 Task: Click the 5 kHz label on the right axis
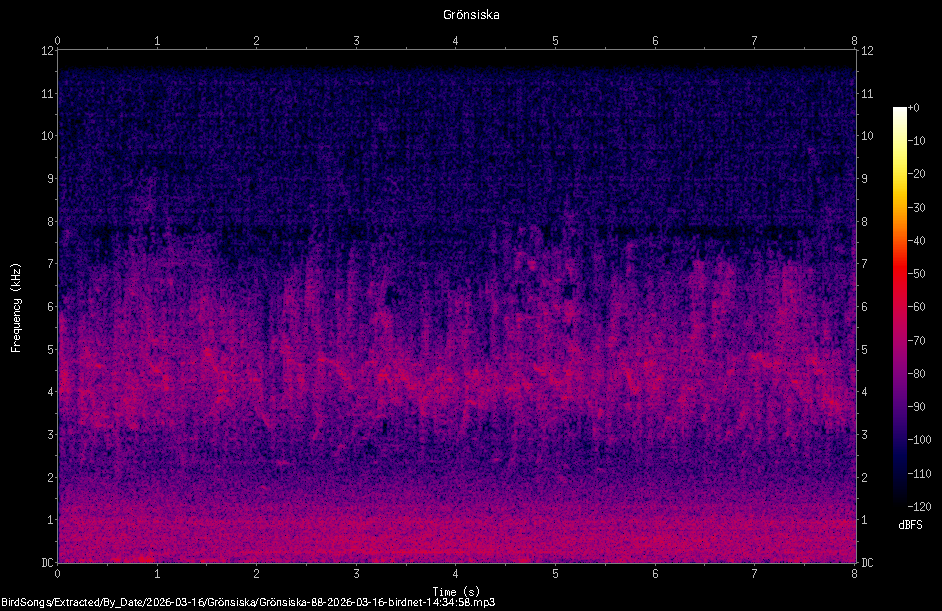865,349
